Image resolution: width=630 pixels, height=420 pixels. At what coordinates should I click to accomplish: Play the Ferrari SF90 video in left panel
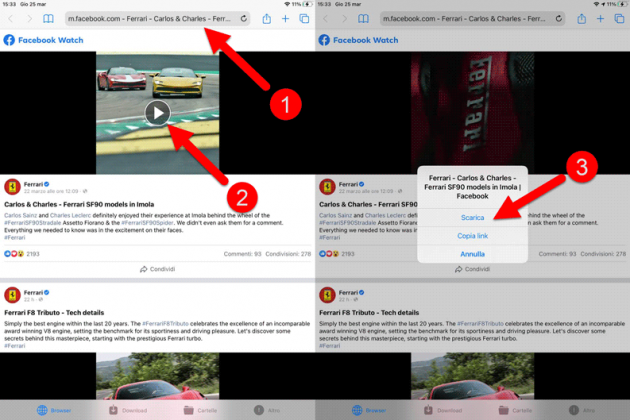(157, 112)
